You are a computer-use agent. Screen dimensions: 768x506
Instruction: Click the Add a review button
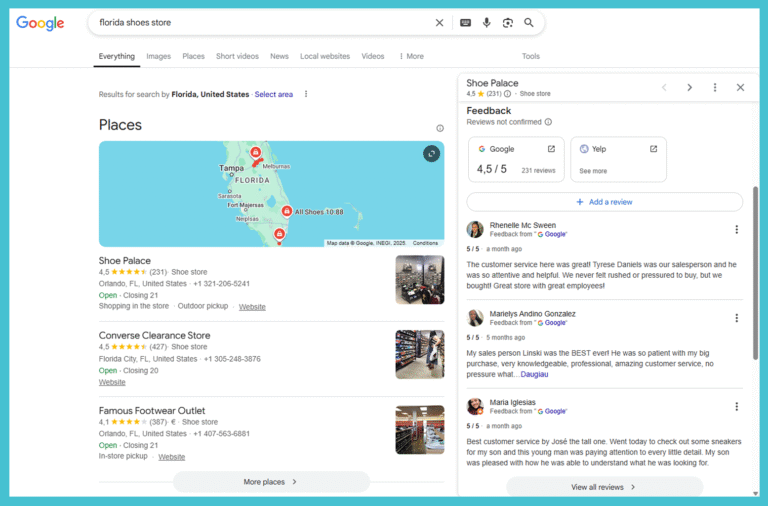604,202
